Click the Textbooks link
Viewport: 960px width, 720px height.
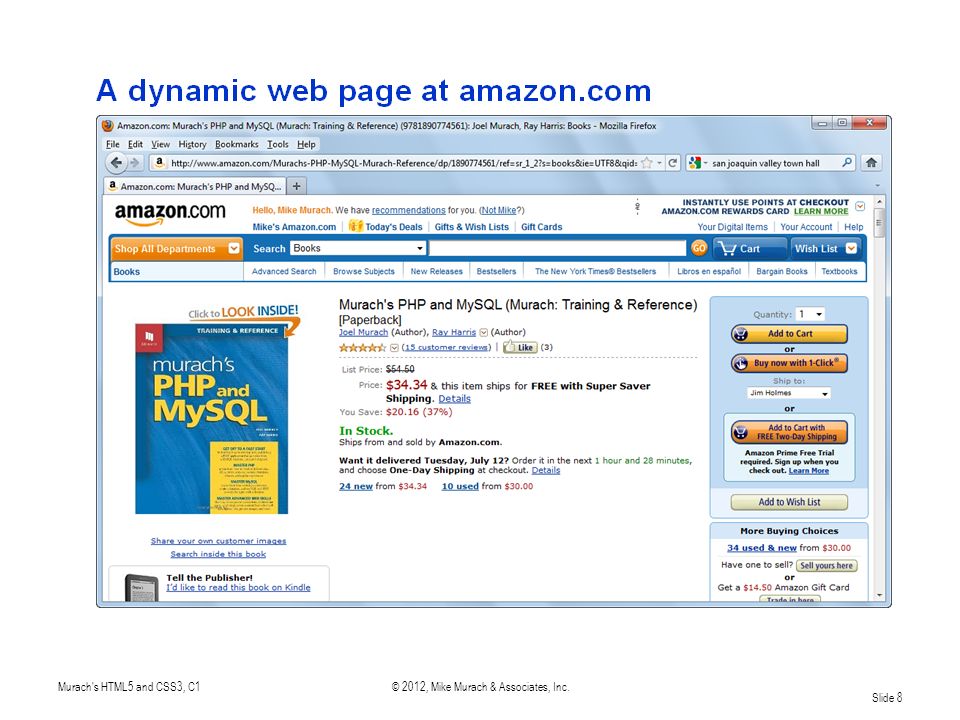click(839, 271)
